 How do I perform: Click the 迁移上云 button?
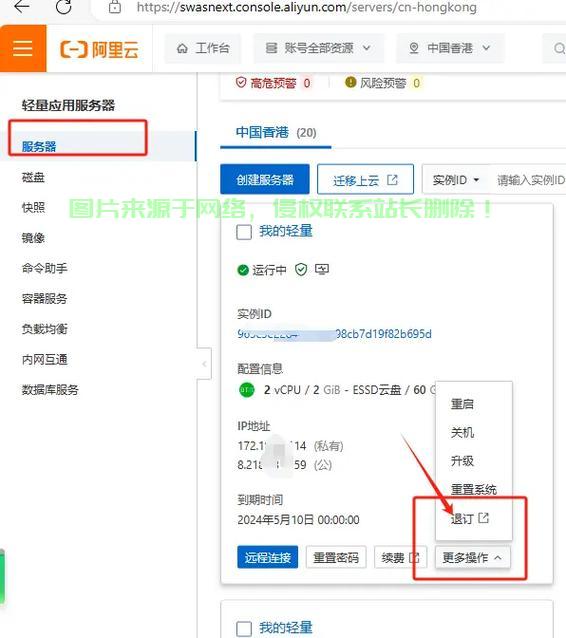pos(365,179)
